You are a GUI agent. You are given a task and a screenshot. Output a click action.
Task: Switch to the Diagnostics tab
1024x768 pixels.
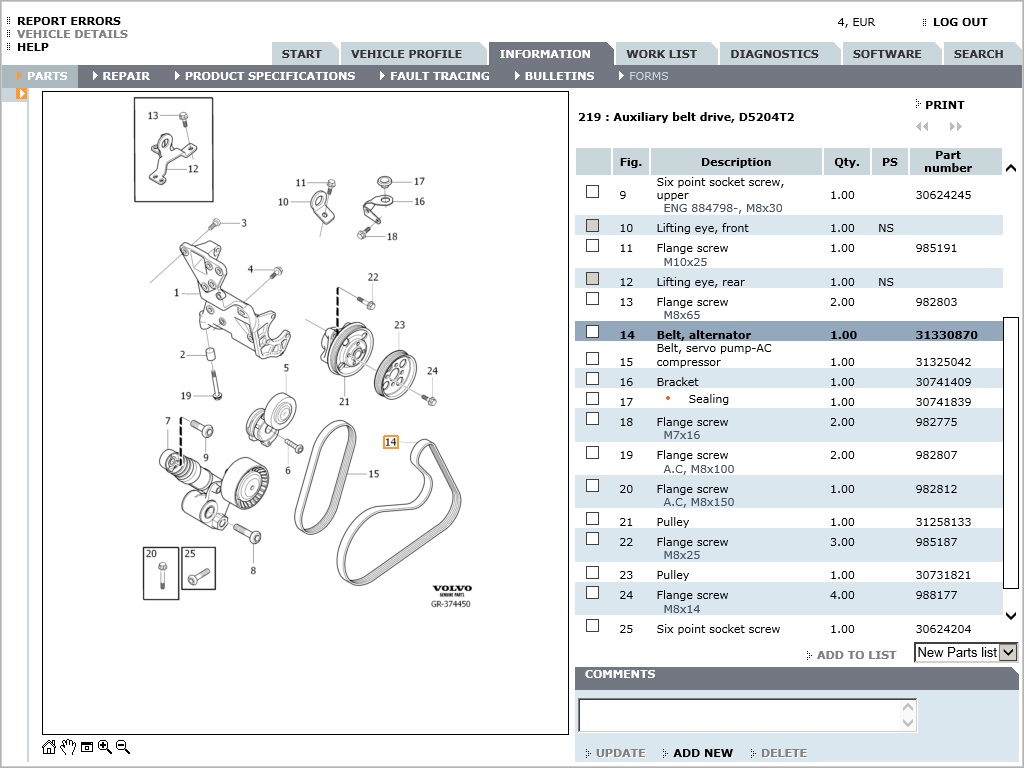pos(774,54)
